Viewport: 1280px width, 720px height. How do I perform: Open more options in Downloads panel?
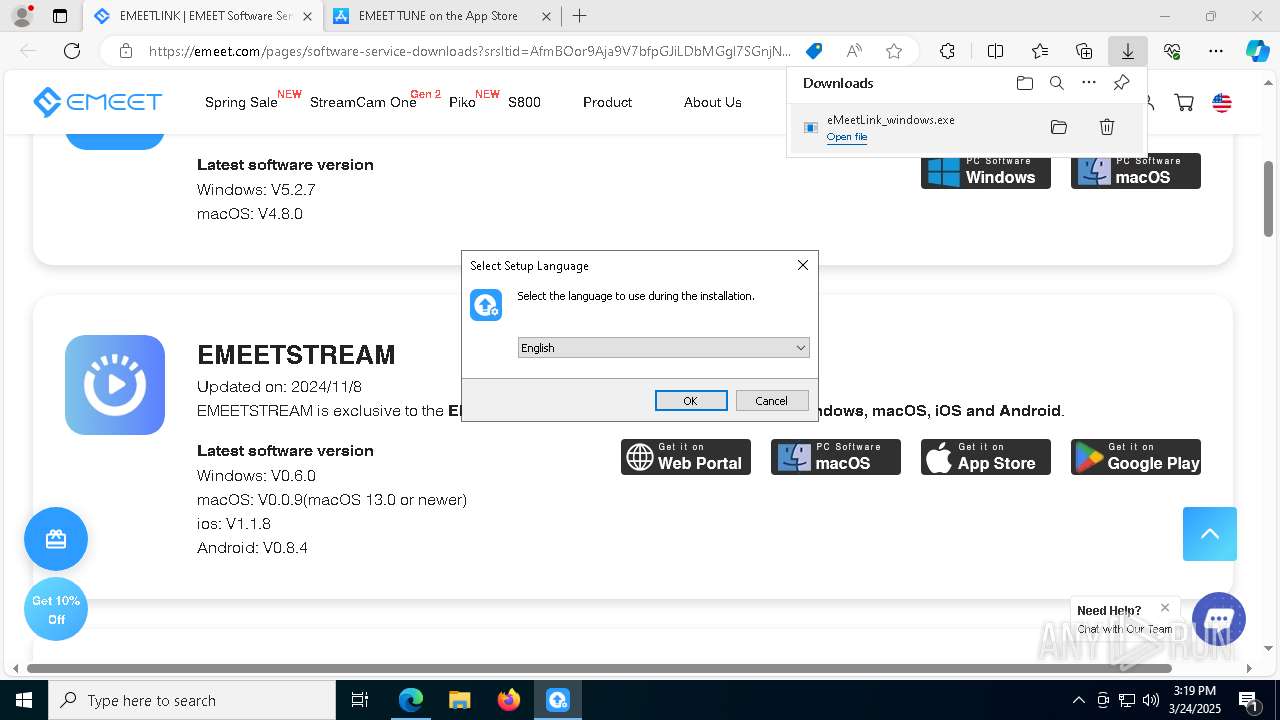[x=1089, y=83]
